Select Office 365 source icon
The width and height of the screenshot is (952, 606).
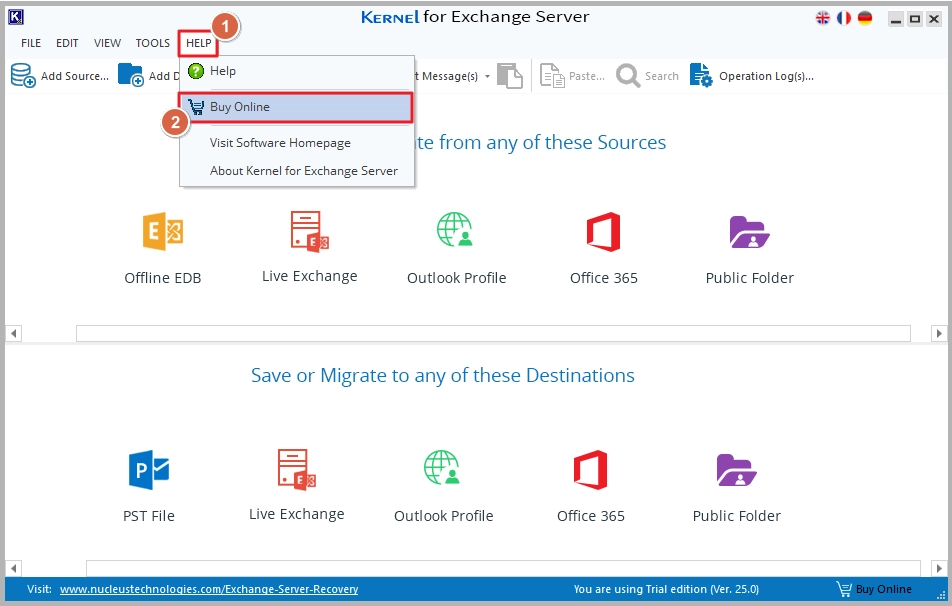(x=604, y=231)
